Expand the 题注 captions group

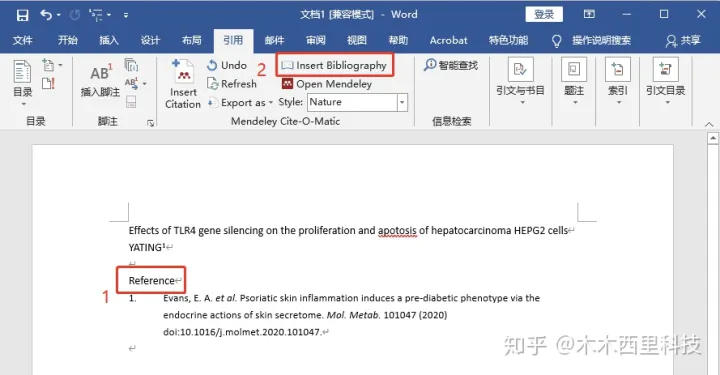(x=574, y=82)
